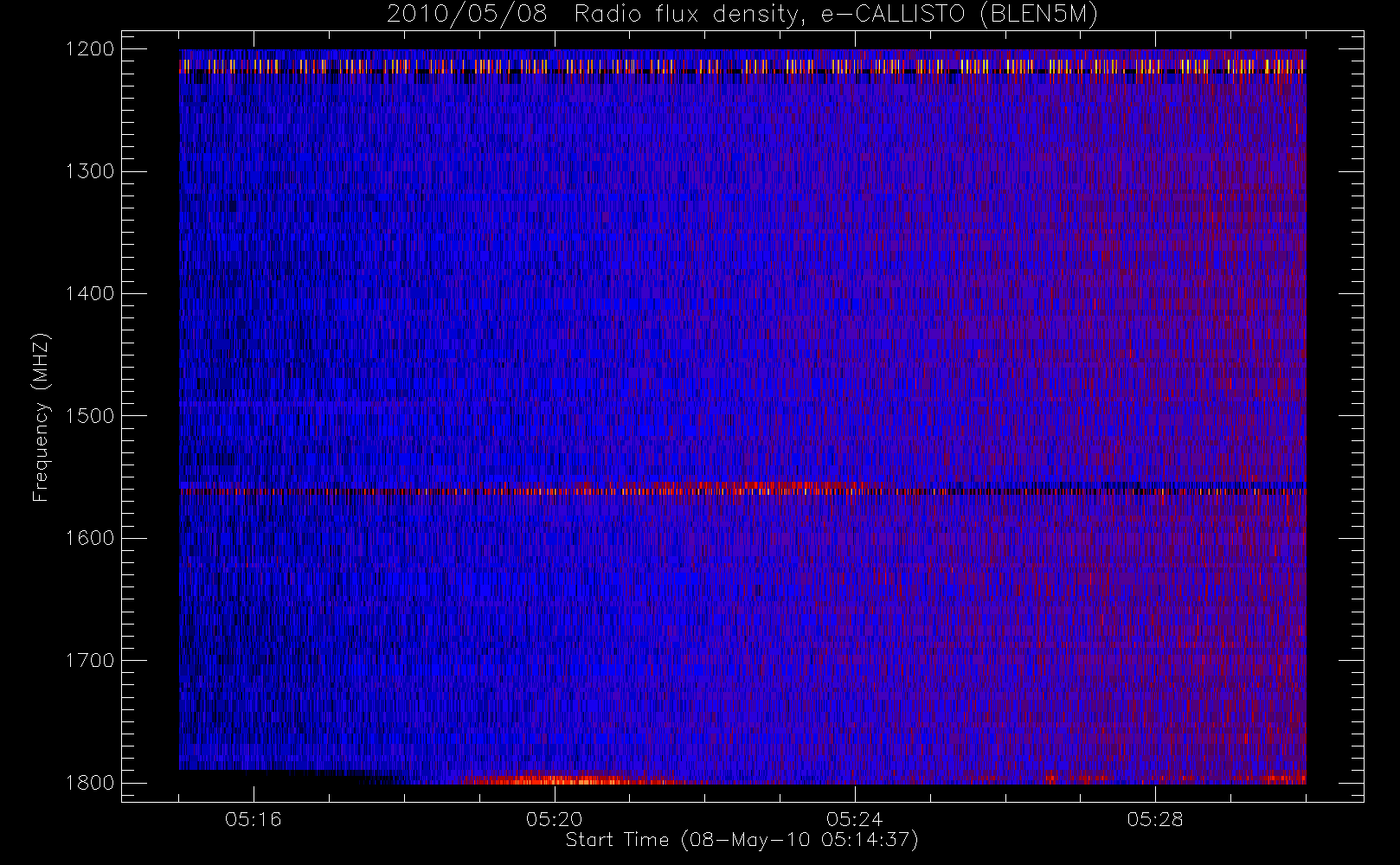The height and width of the screenshot is (865, 1400).
Task: Click the 'Start Time (08-May-10 05:14:37)' axis label
Action: pyautogui.click(x=742, y=840)
